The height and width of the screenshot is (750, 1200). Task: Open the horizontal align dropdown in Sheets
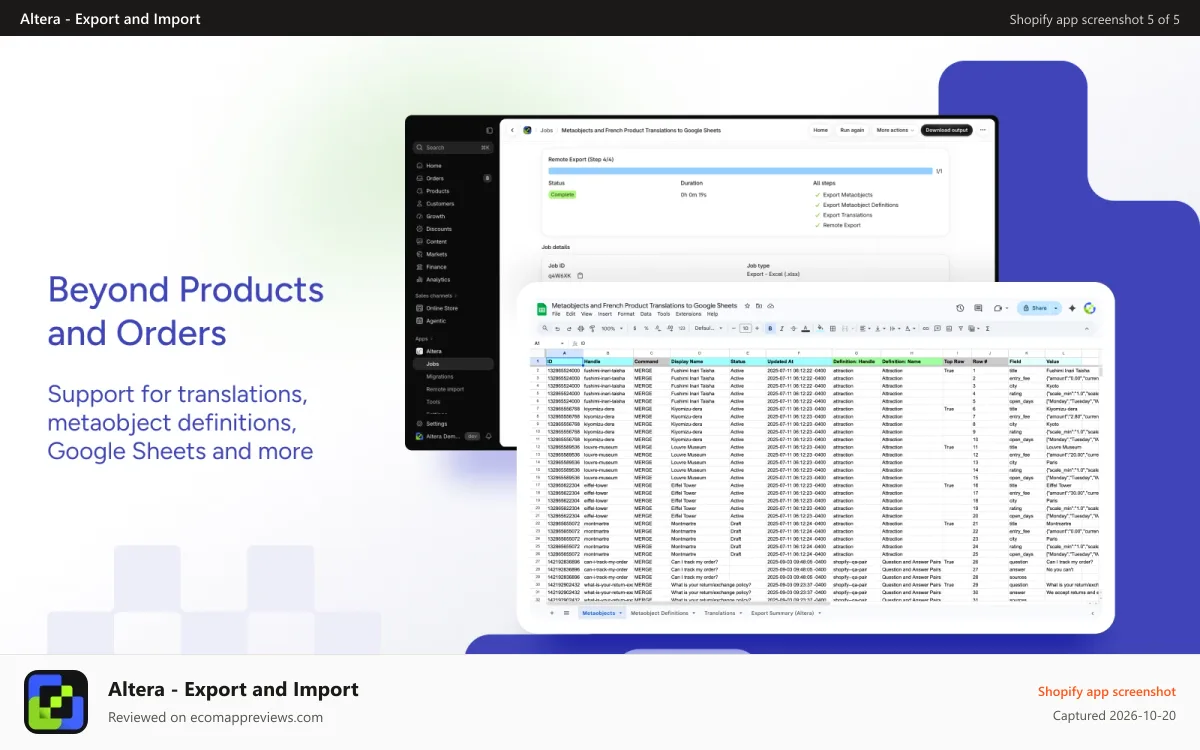pyautogui.click(x=865, y=328)
